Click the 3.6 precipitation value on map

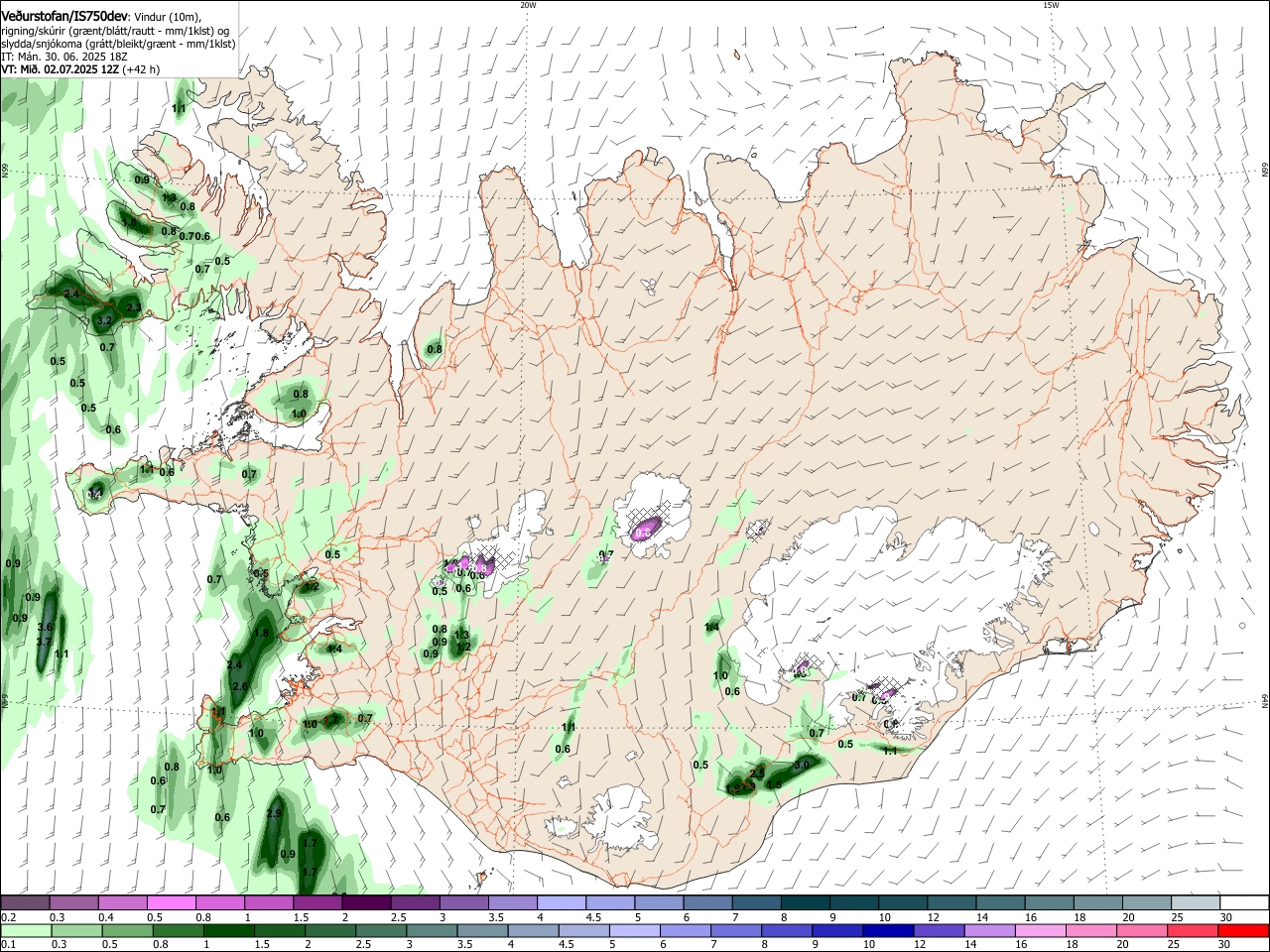pyautogui.click(x=45, y=627)
